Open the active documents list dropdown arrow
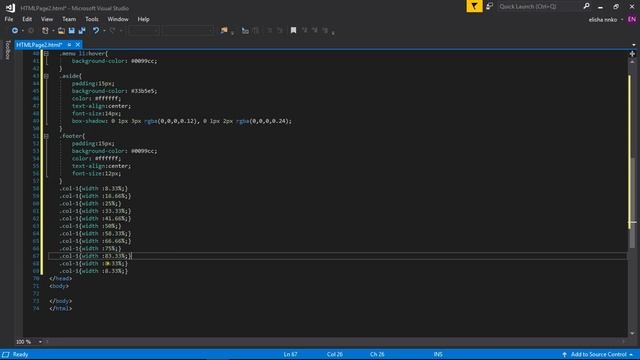 [633, 45]
